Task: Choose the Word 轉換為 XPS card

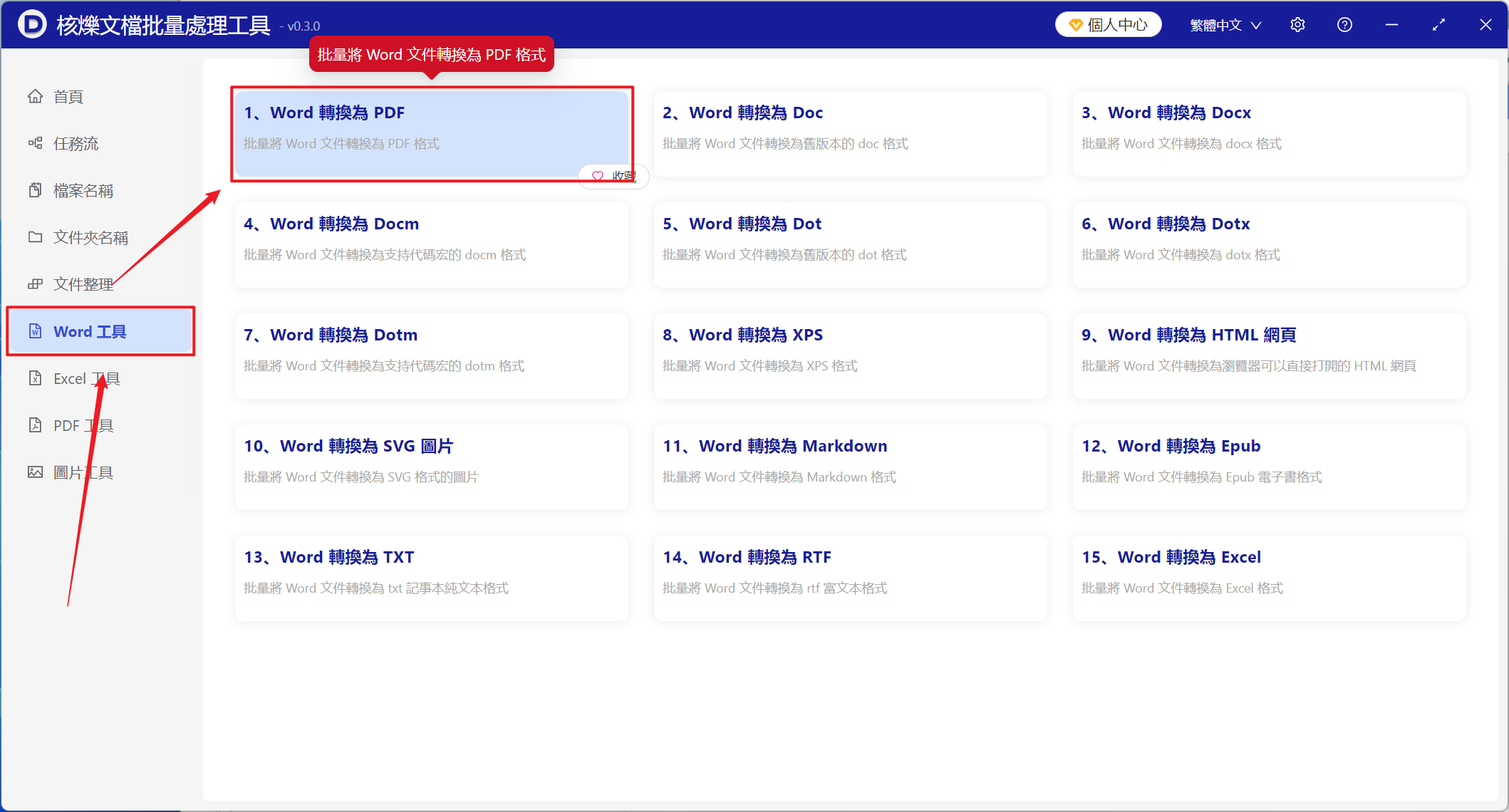Action: [851, 356]
